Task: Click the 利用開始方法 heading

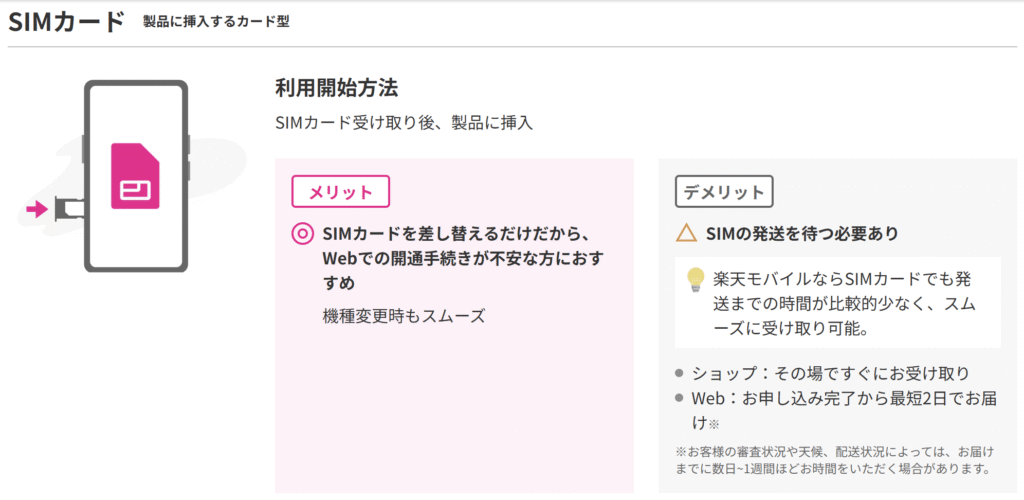Action: pyautogui.click(x=336, y=88)
